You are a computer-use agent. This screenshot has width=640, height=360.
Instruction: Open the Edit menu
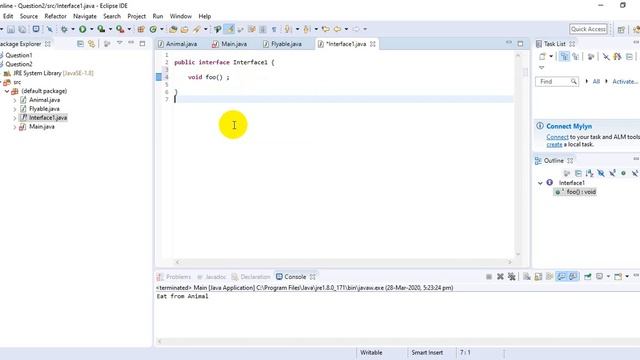(x=8, y=16)
